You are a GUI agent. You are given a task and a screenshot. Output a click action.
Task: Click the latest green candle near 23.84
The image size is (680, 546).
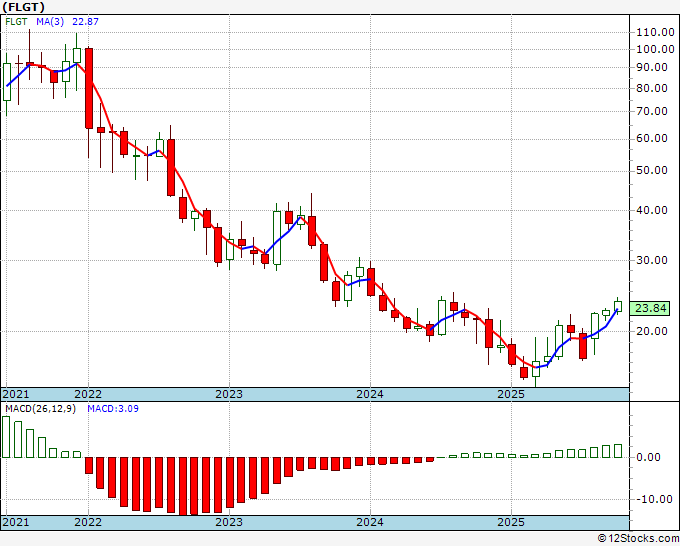click(x=618, y=307)
